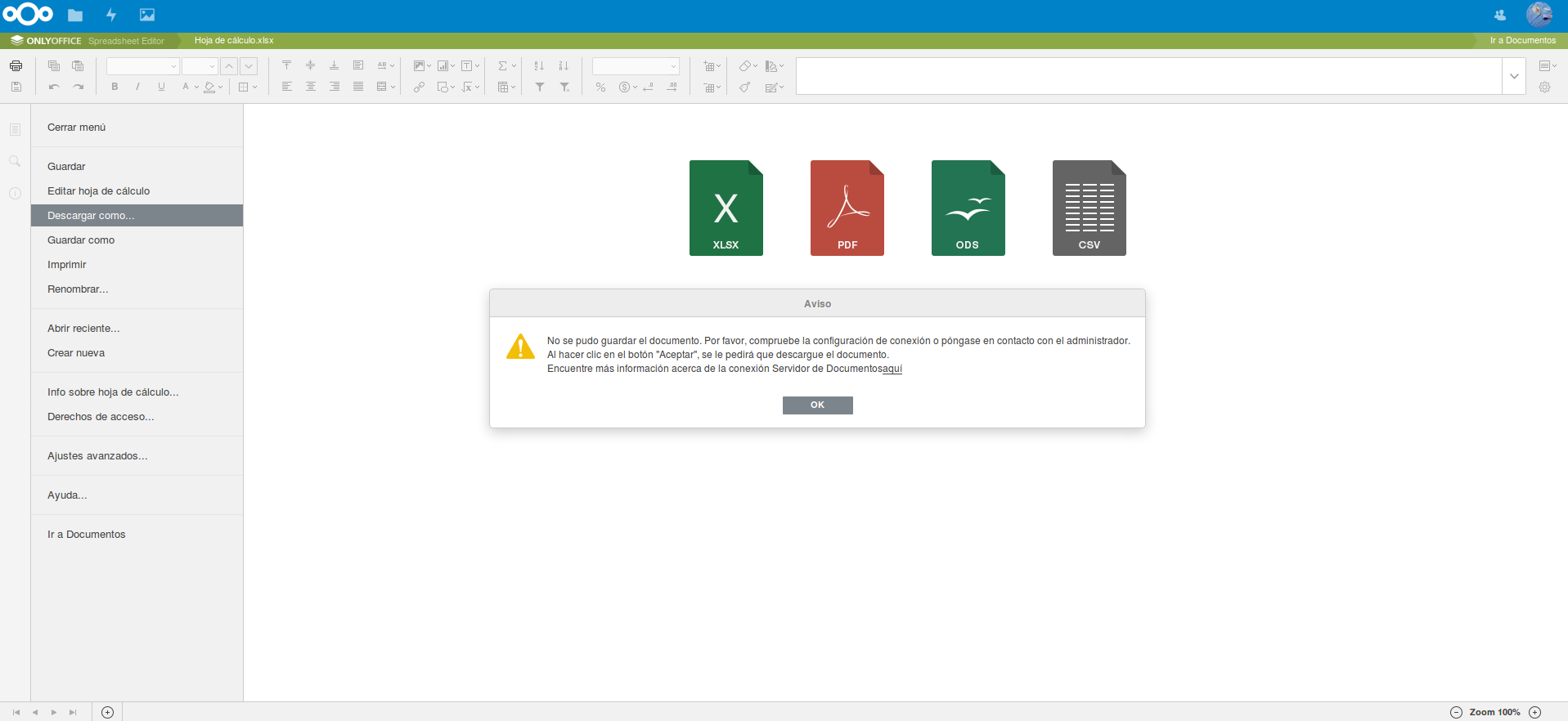
Task: Open the font name dropdown
Action: (143, 66)
